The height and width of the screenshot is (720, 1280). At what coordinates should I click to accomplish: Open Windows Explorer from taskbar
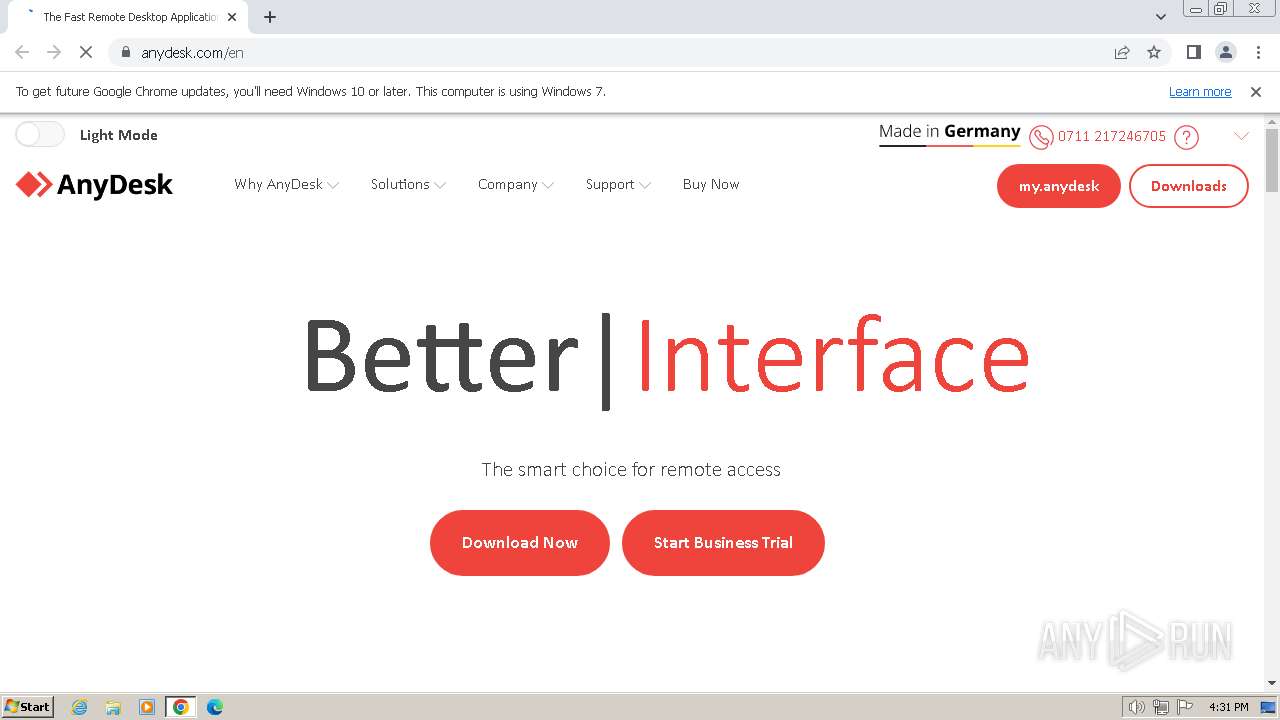pos(113,707)
